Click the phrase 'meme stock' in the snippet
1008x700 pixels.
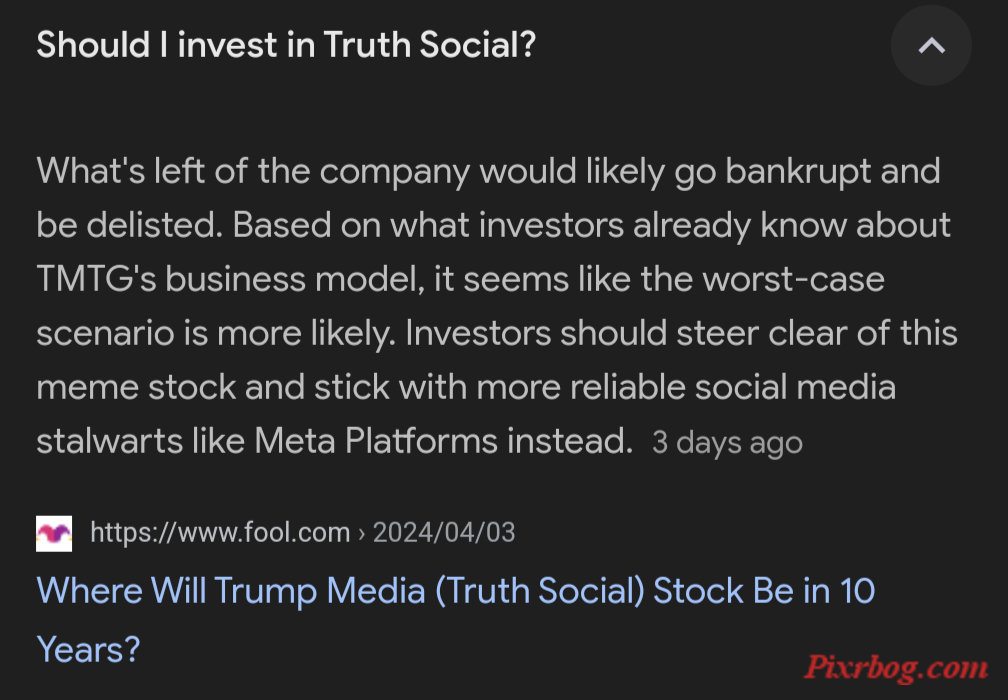pos(136,387)
